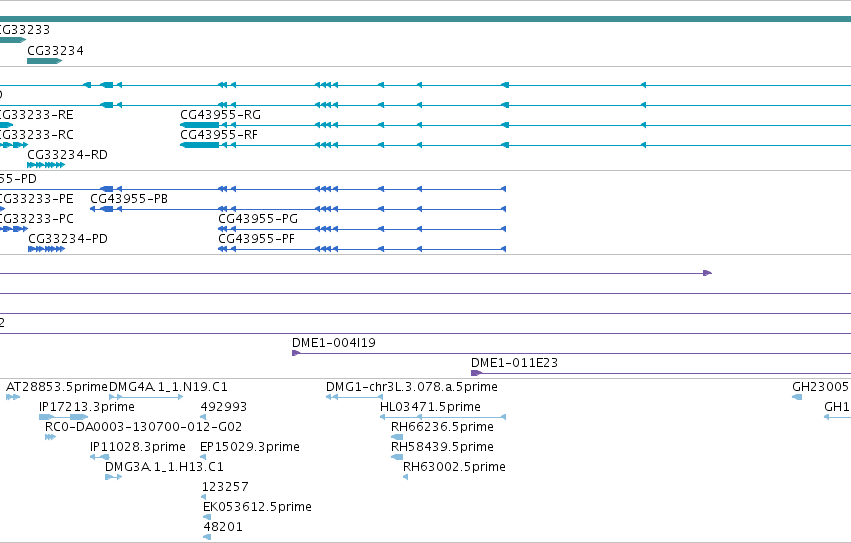Click the RH58439.5prime alignment glyph
The width and height of the screenshot is (851, 543).
tap(397, 457)
